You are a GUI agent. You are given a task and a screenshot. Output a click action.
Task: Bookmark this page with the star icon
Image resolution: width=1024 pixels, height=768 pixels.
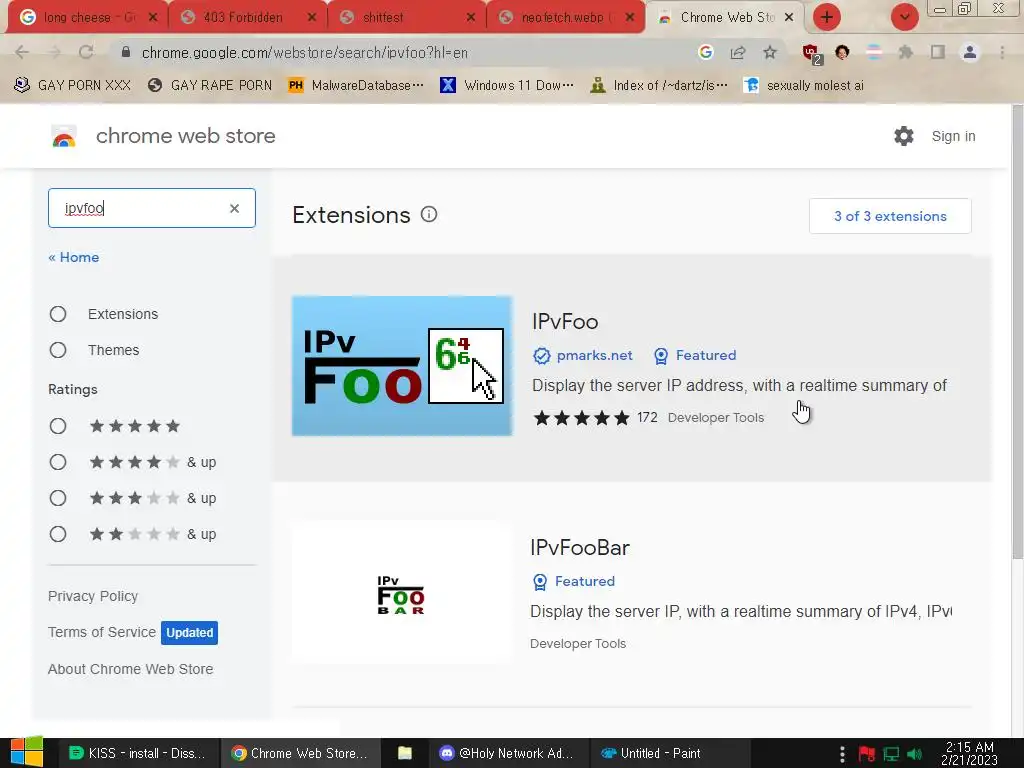pos(770,52)
